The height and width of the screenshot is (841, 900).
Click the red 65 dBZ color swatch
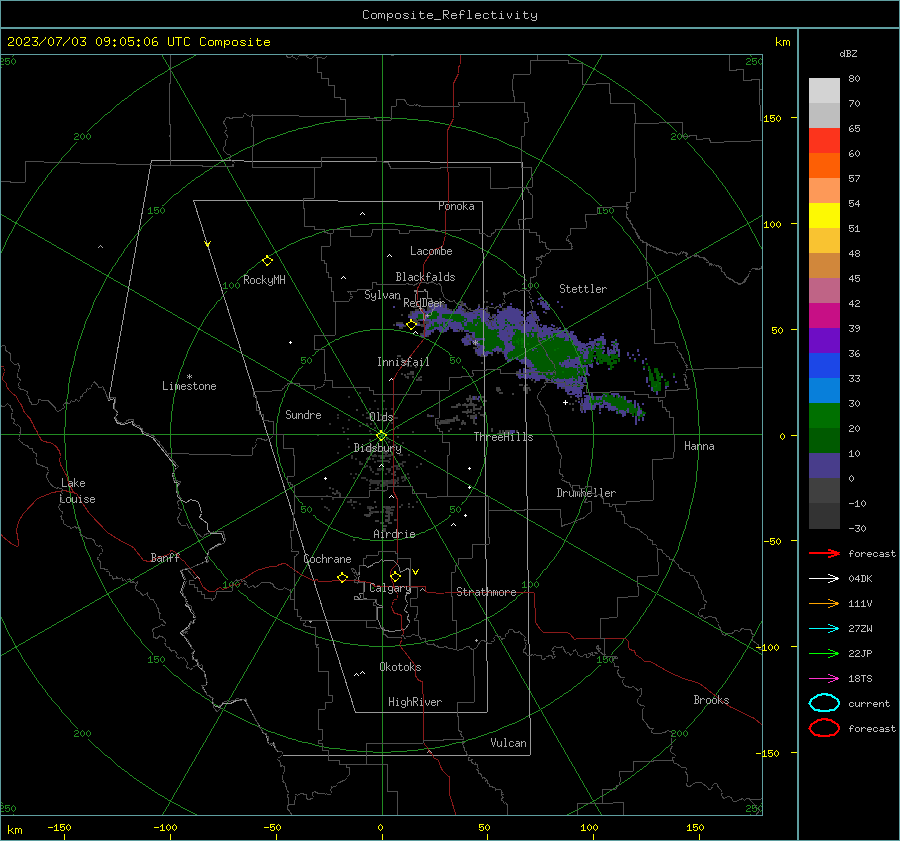click(824, 141)
